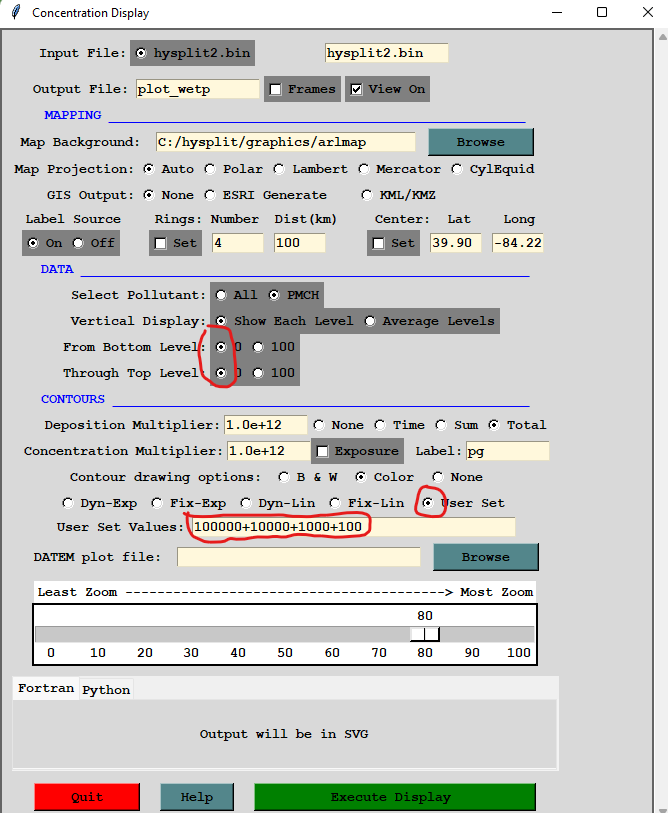The image size is (668, 813).
Task: Choose All pollutants option
Action: (220, 295)
